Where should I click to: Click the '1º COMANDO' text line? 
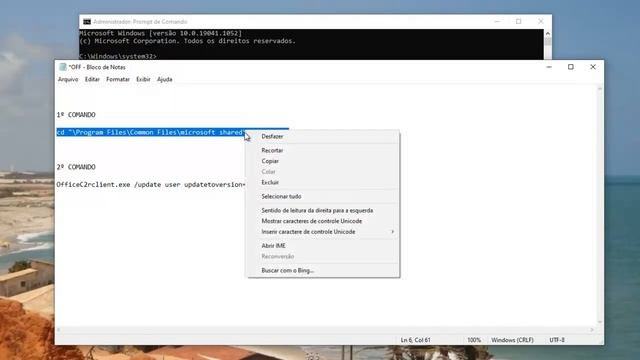[76, 115]
